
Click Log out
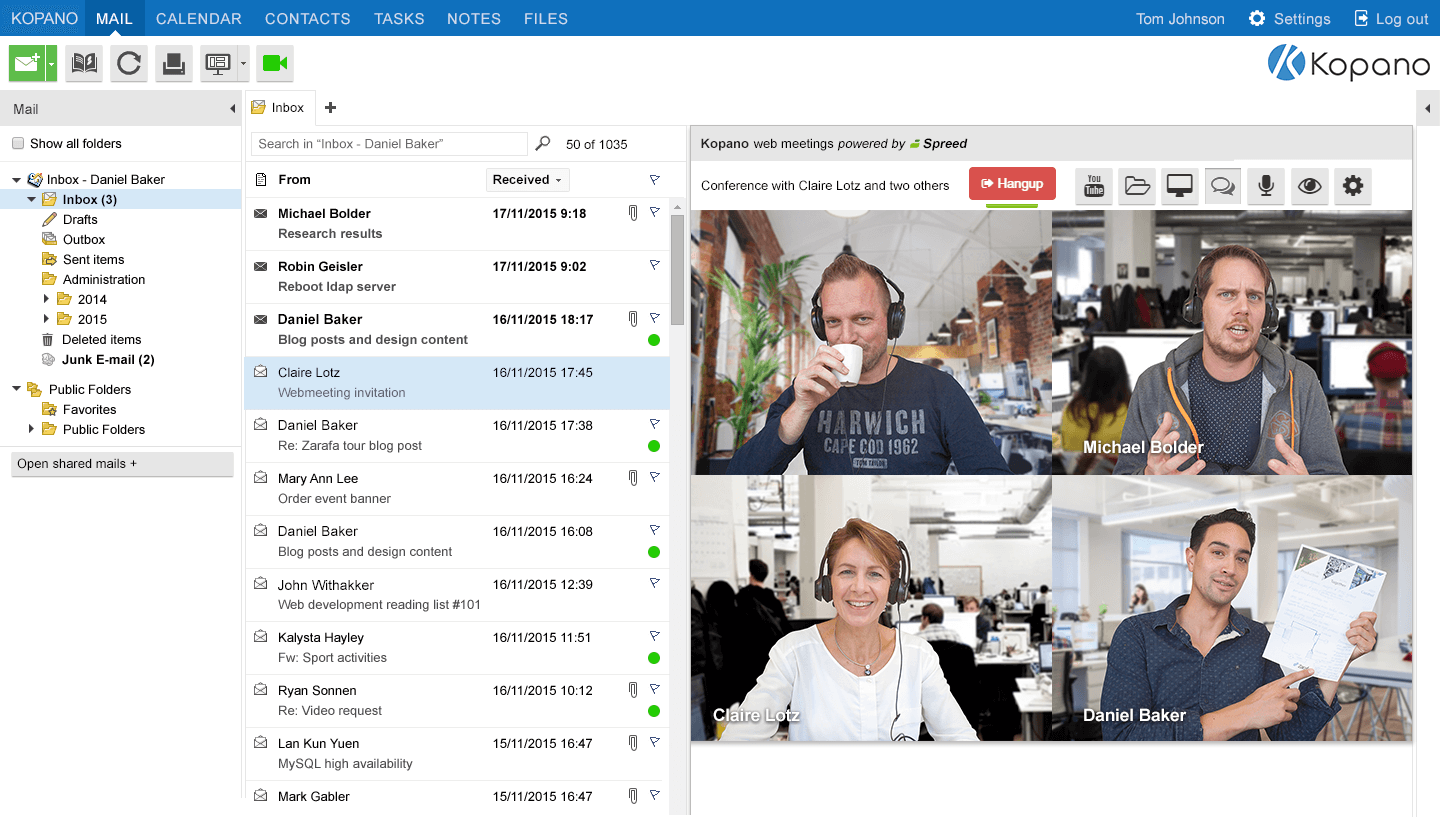[1391, 19]
